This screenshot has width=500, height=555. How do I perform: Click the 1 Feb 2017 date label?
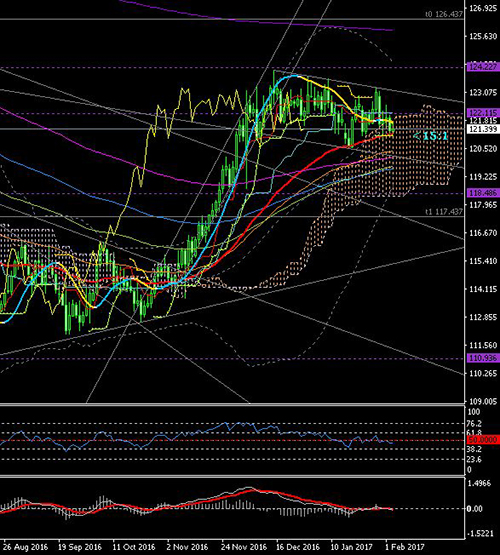[x=404, y=547]
